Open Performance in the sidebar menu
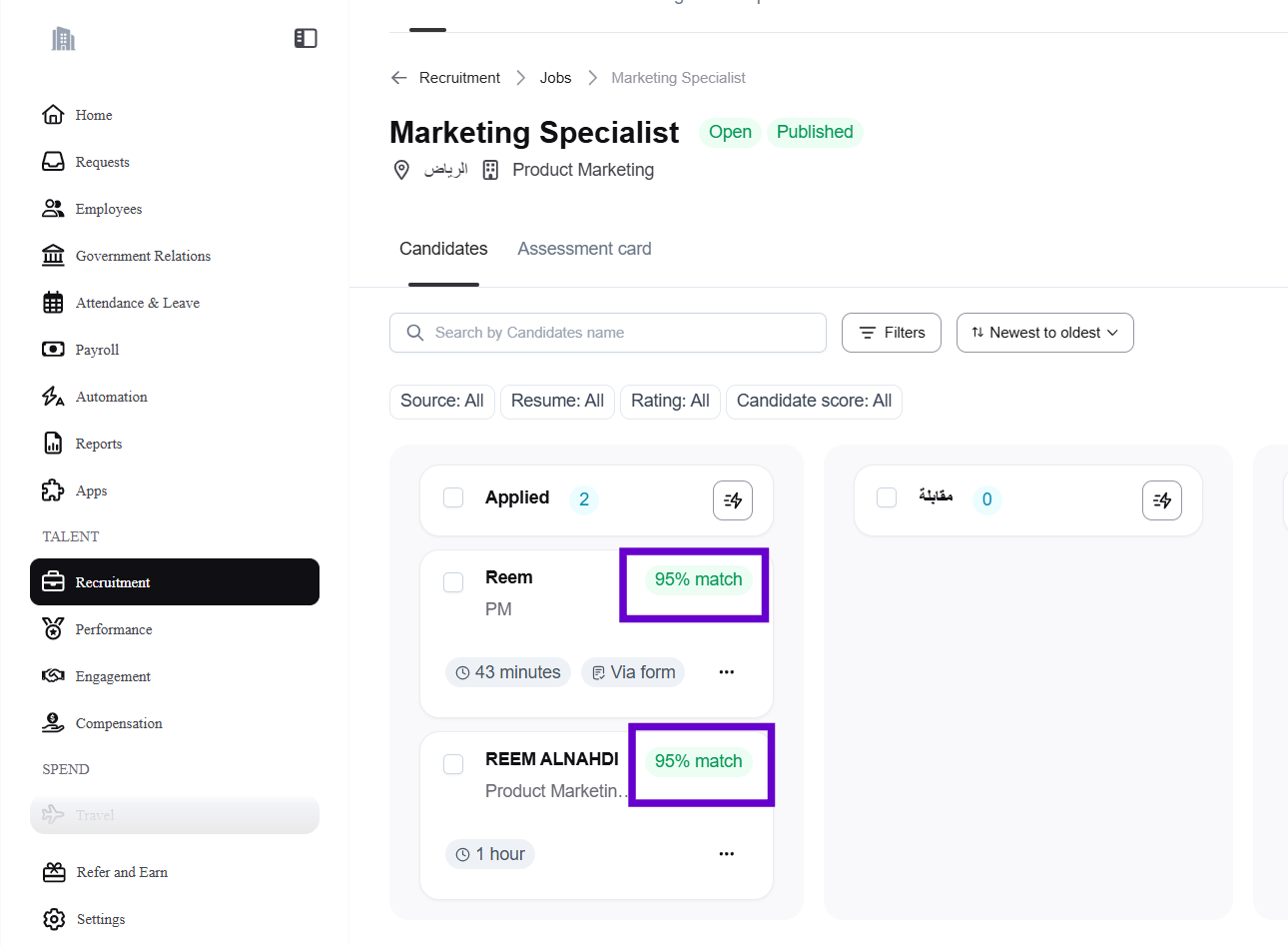1288x946 pixels. coord(114,629)
